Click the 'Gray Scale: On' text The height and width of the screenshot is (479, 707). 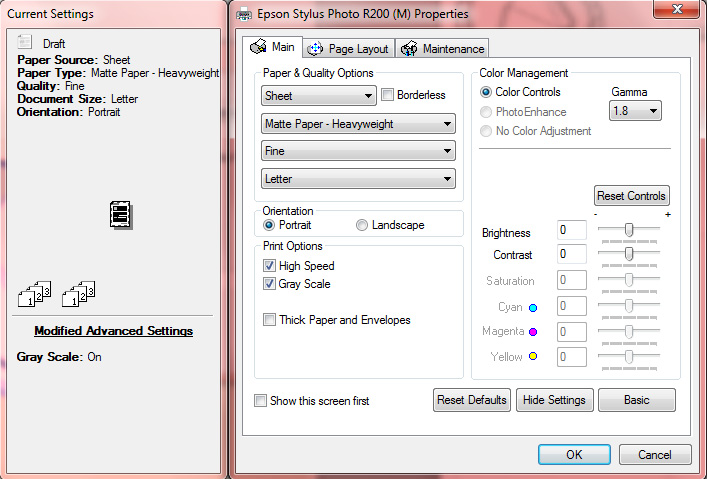tap(59, 357)
